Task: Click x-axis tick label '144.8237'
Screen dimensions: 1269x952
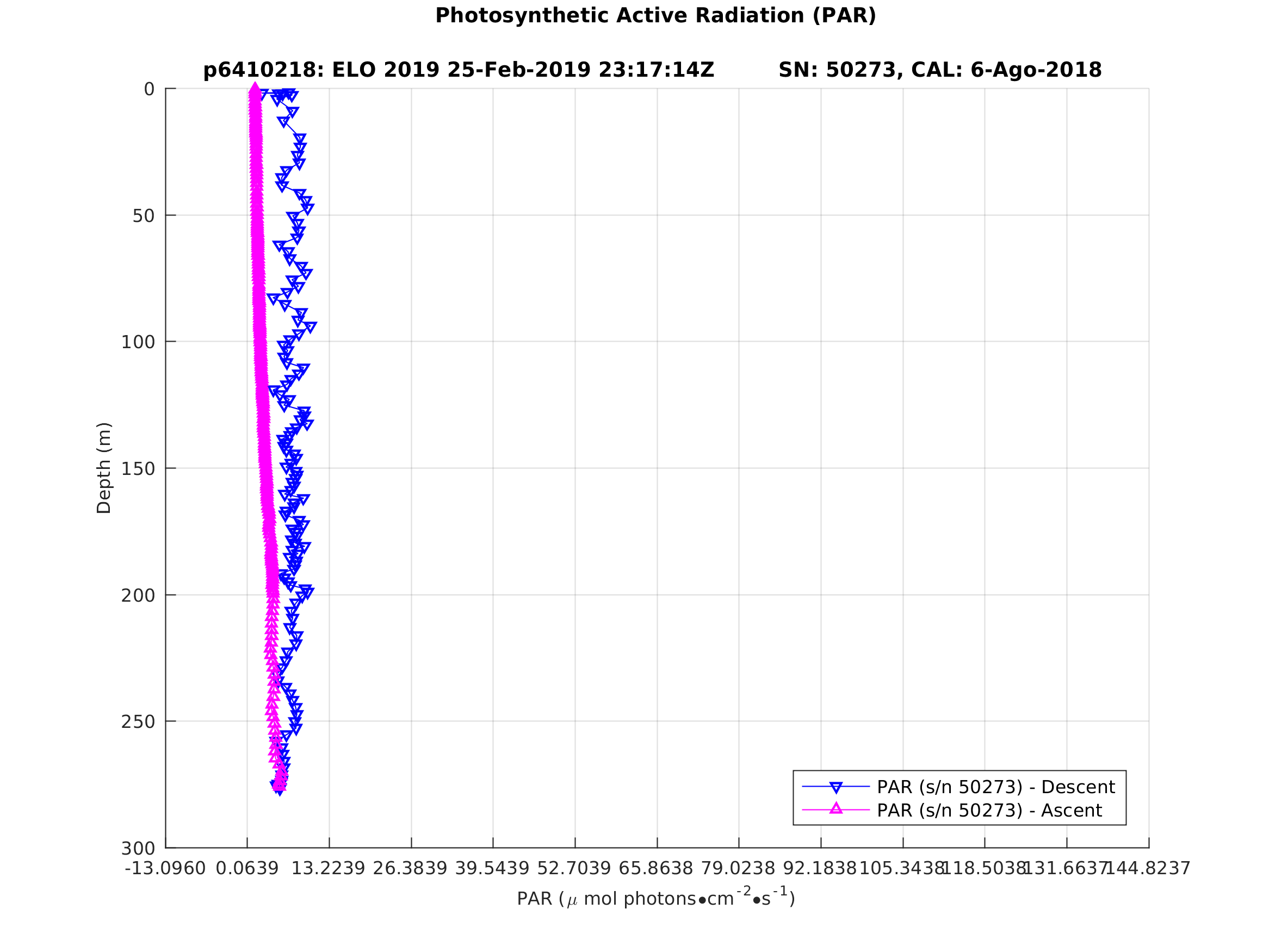Action: coord(1148,869)
